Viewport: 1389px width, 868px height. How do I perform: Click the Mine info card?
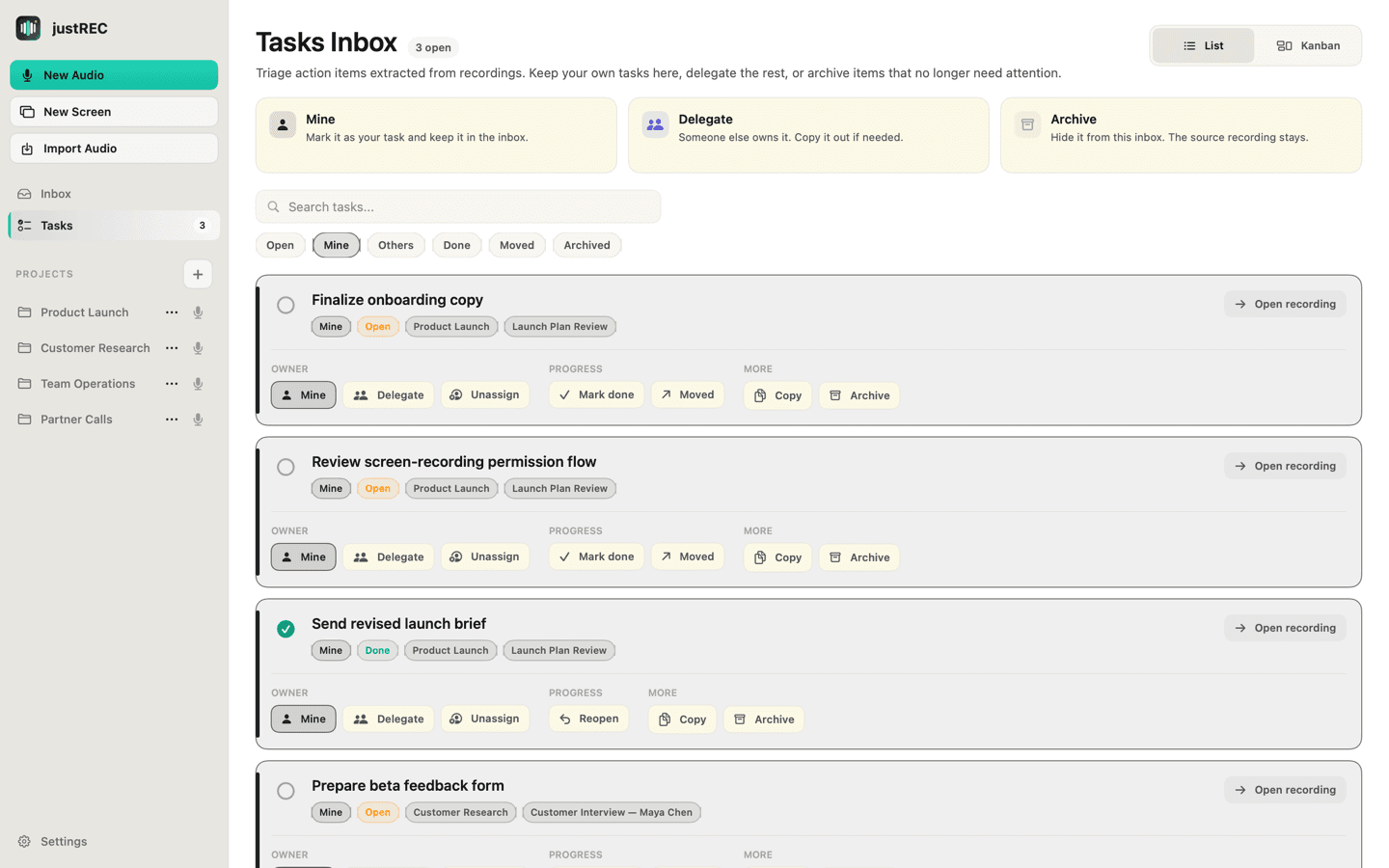[436, 135]
